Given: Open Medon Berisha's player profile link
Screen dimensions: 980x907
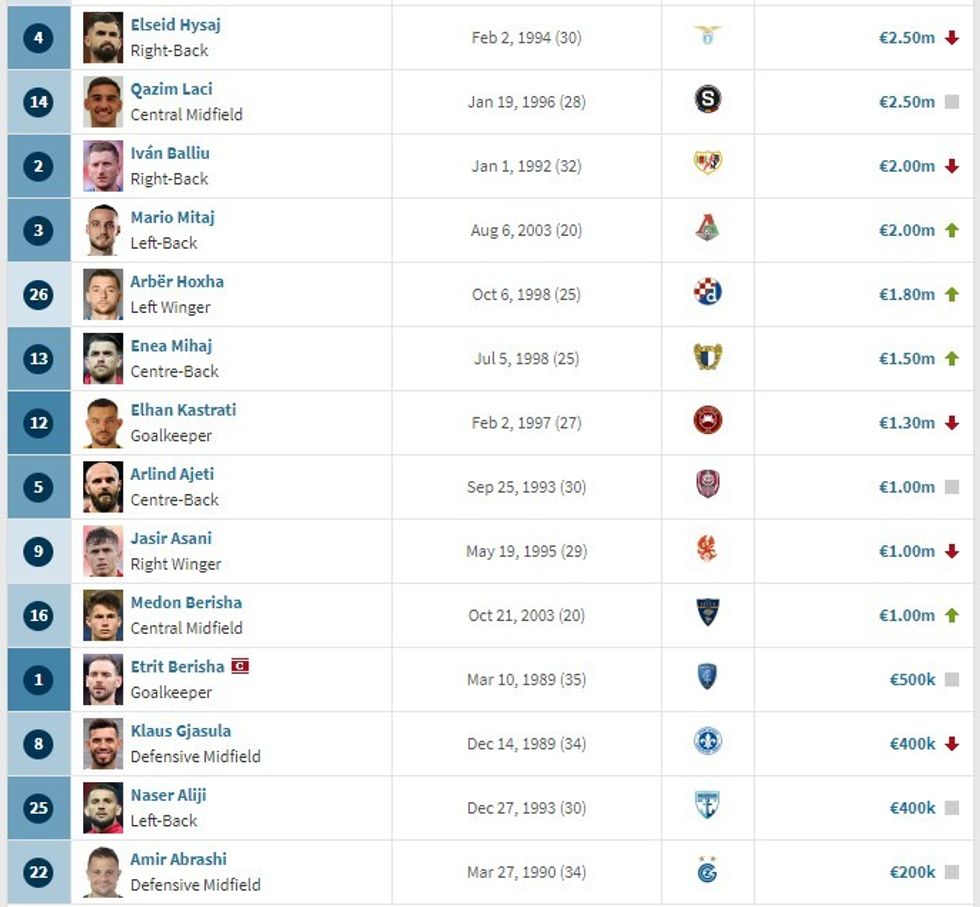Looking at the screenshot, I should coord(186,602).
